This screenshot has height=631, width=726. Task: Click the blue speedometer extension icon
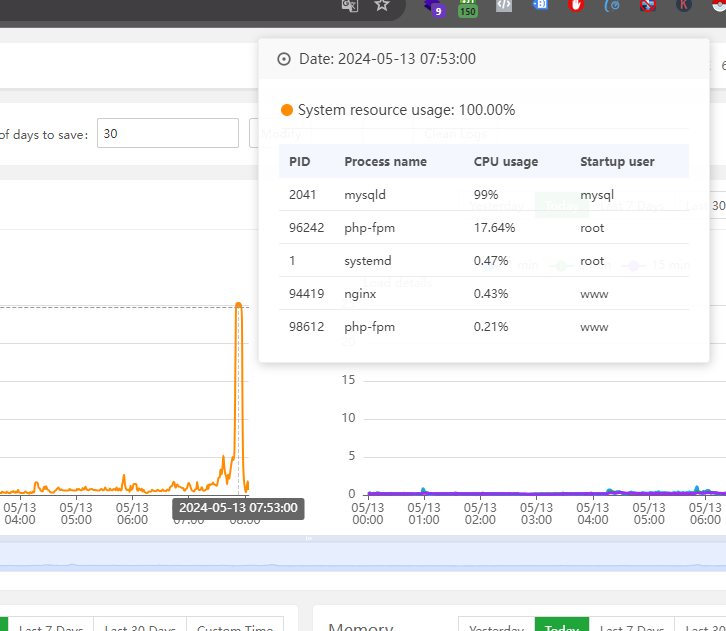[x=612, y=6]
